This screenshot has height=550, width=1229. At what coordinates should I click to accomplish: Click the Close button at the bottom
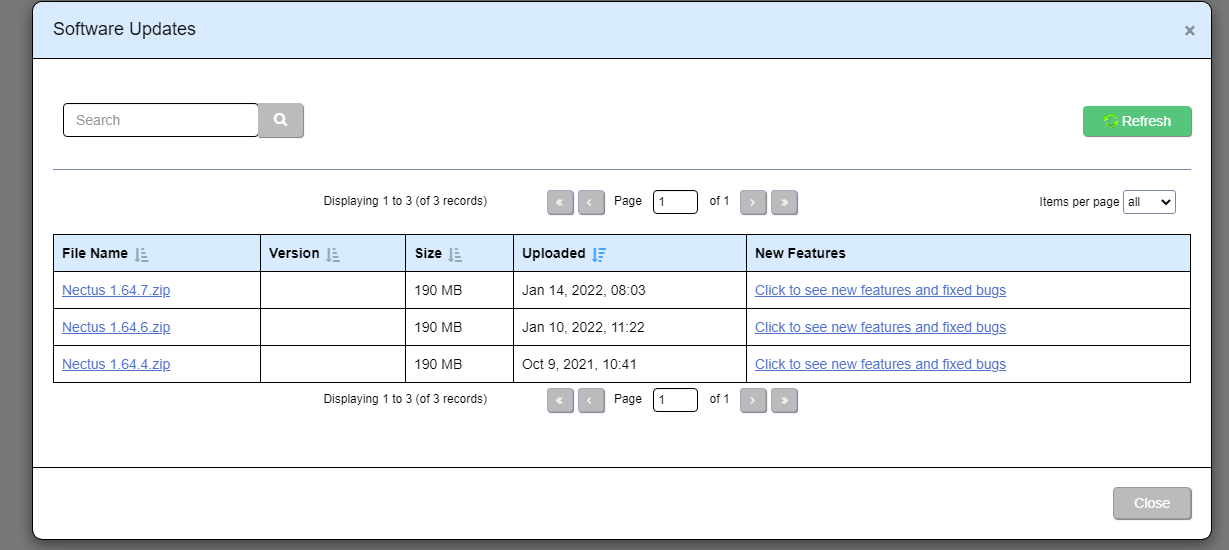pyautogui.click(x=1152, y=503)
